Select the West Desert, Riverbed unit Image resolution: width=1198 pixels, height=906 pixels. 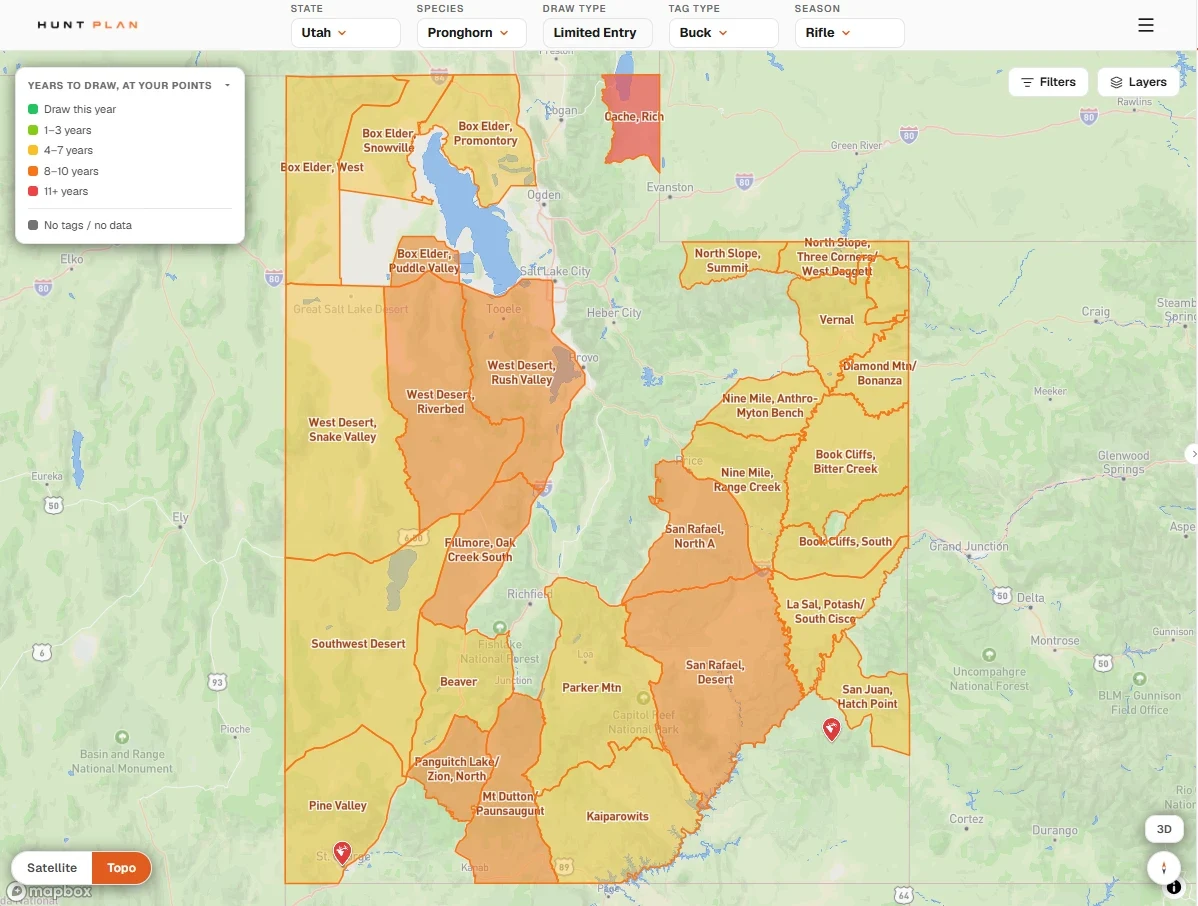(440, 402)
